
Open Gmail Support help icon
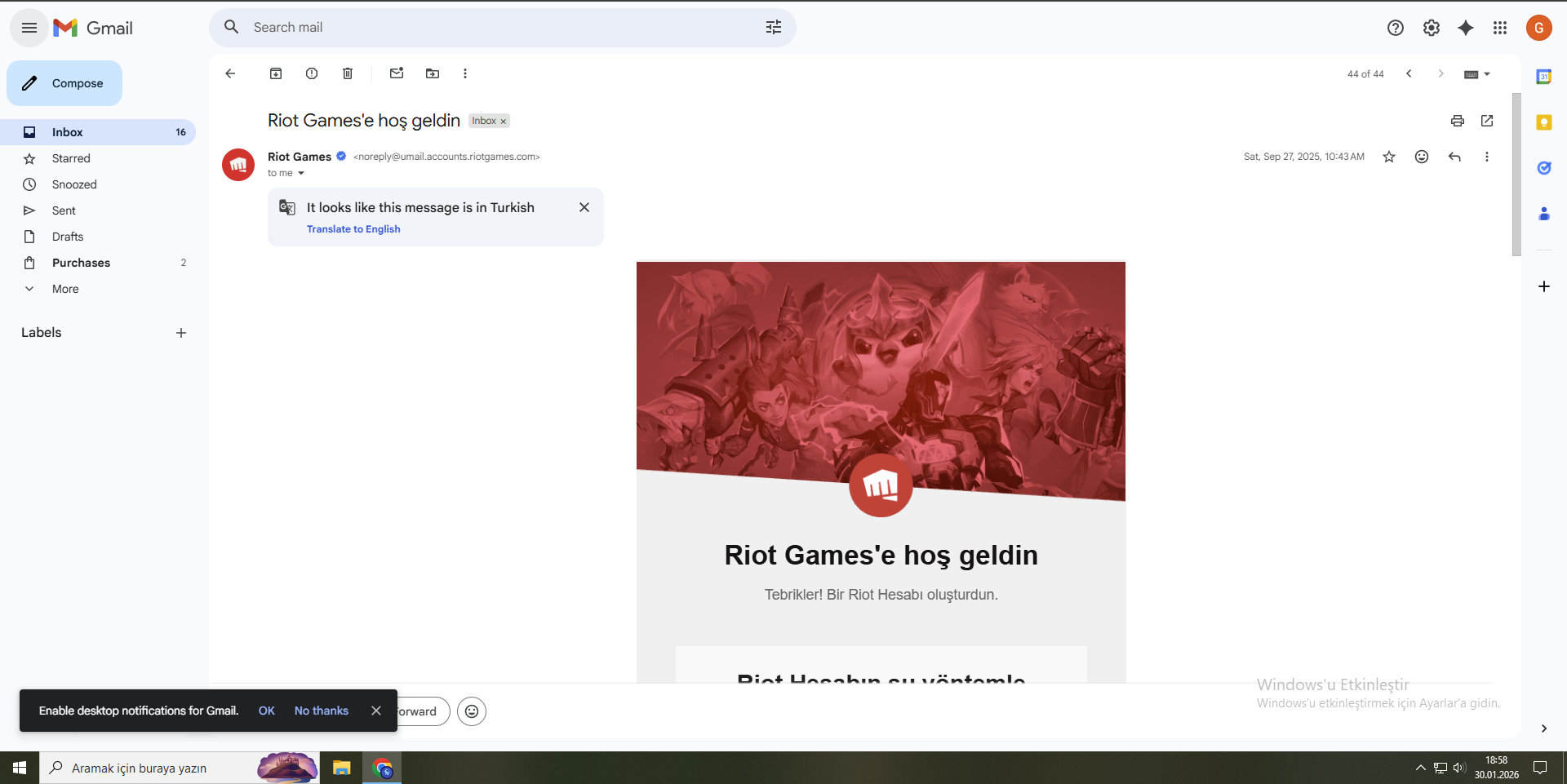(x=1396, y=28)
